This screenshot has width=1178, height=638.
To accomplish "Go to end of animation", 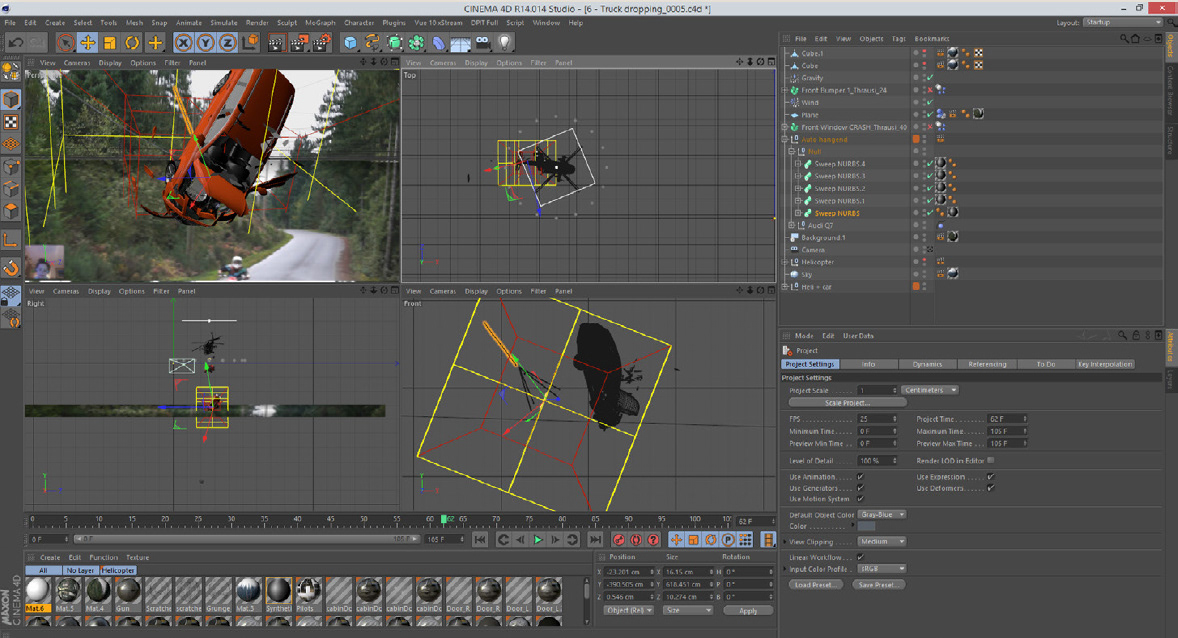I will 595,540.
